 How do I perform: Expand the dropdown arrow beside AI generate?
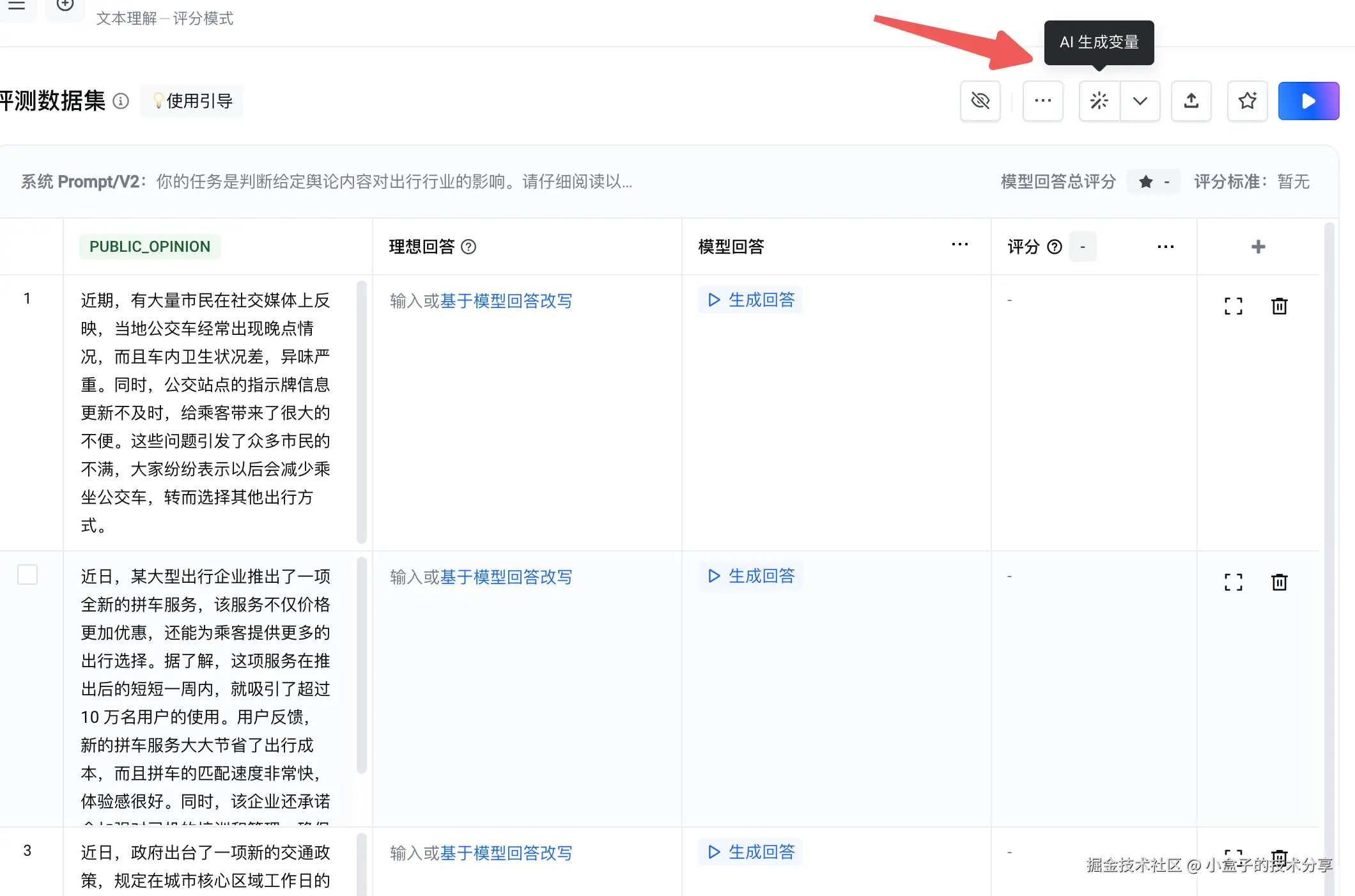click(1140, 101)
